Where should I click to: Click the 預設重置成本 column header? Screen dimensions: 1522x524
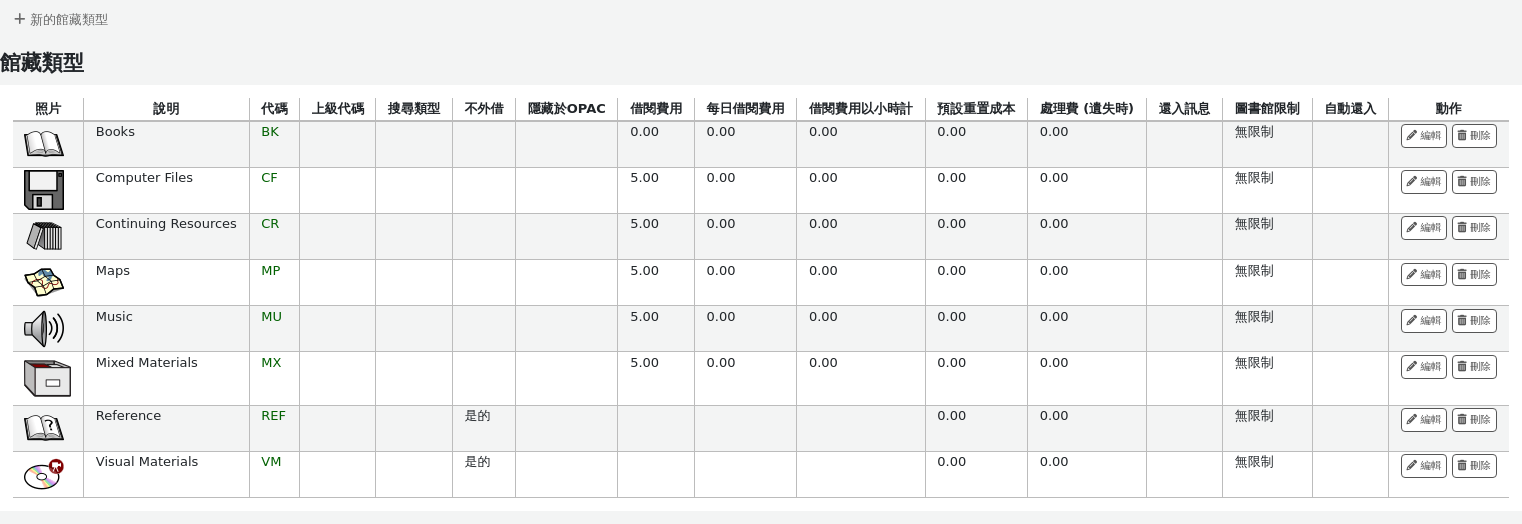976,109
